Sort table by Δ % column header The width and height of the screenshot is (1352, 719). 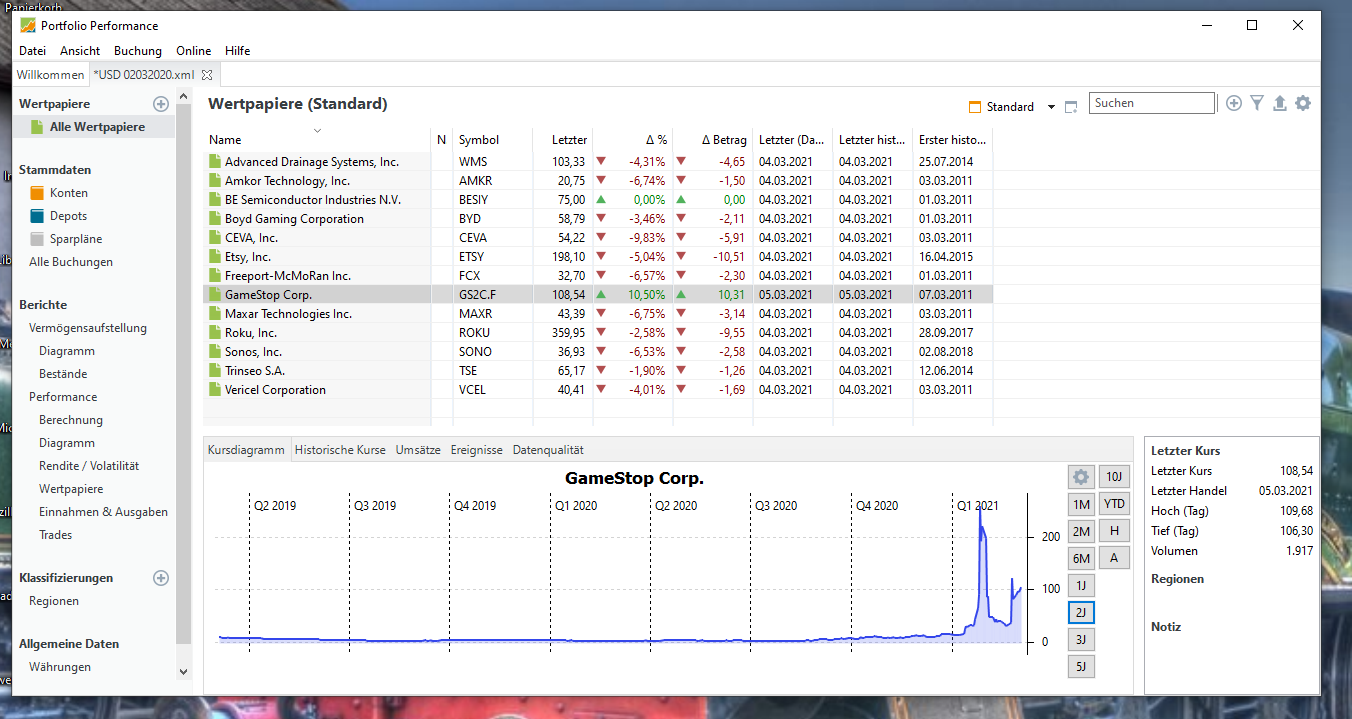[x=633, y=140]
